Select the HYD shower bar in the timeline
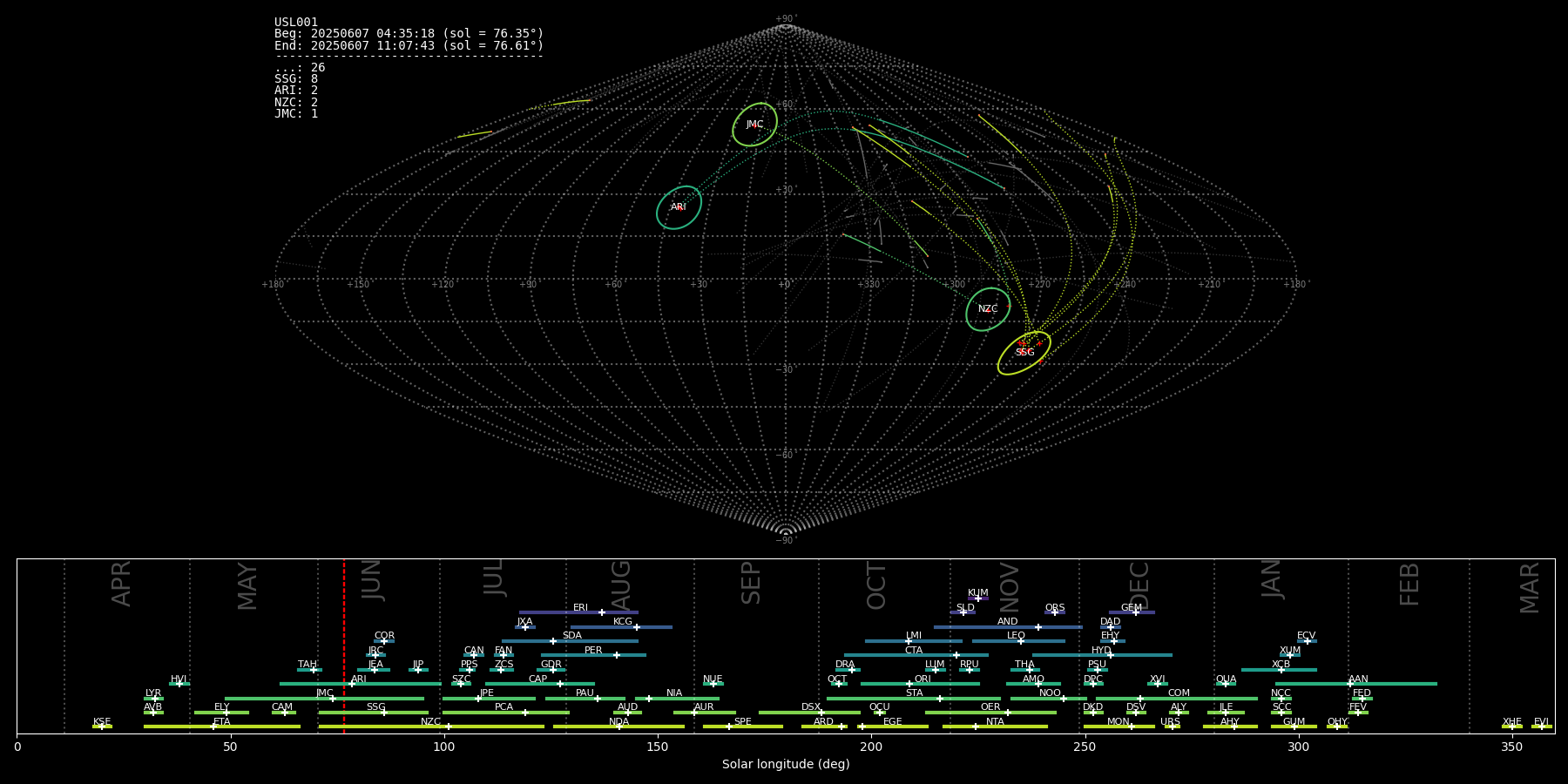The image size is (1568, 784). [x=1102, y=655]
